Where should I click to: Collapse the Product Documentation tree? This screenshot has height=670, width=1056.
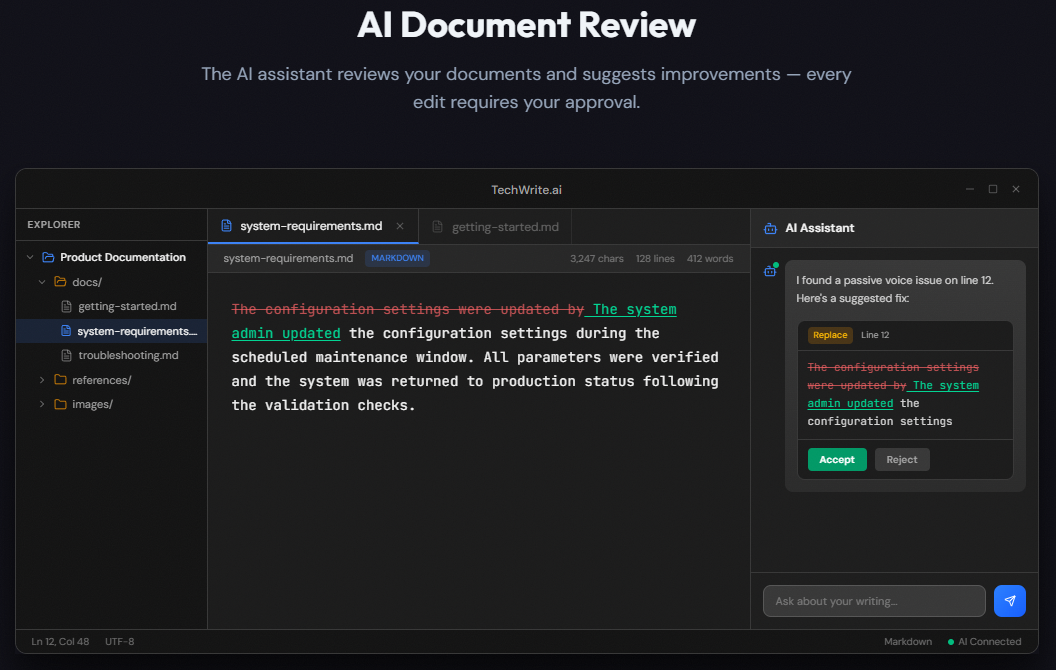[29, 257]
